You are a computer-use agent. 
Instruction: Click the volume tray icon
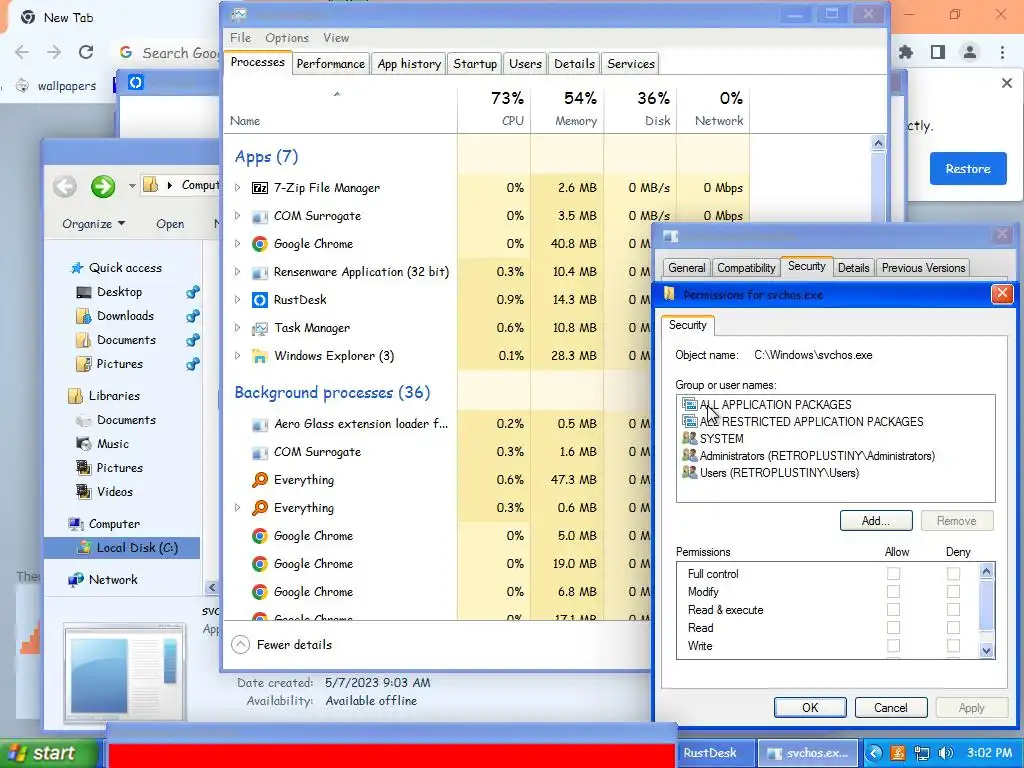(945, 753)
